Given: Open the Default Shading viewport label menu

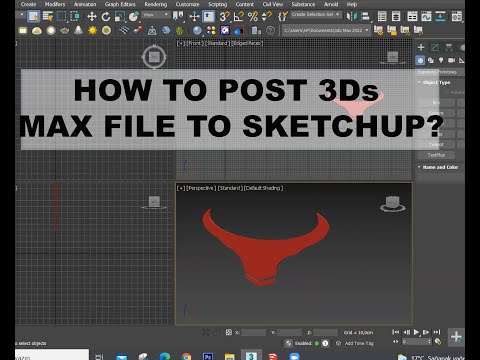Looking at the screenshot, I should tap(264, 188).
